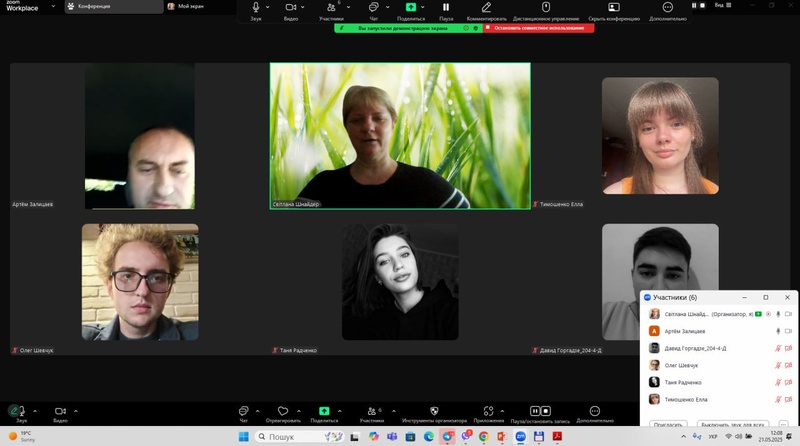Select Тимошенко Елла video tile

pyautogui.click(x=660, y=136)
